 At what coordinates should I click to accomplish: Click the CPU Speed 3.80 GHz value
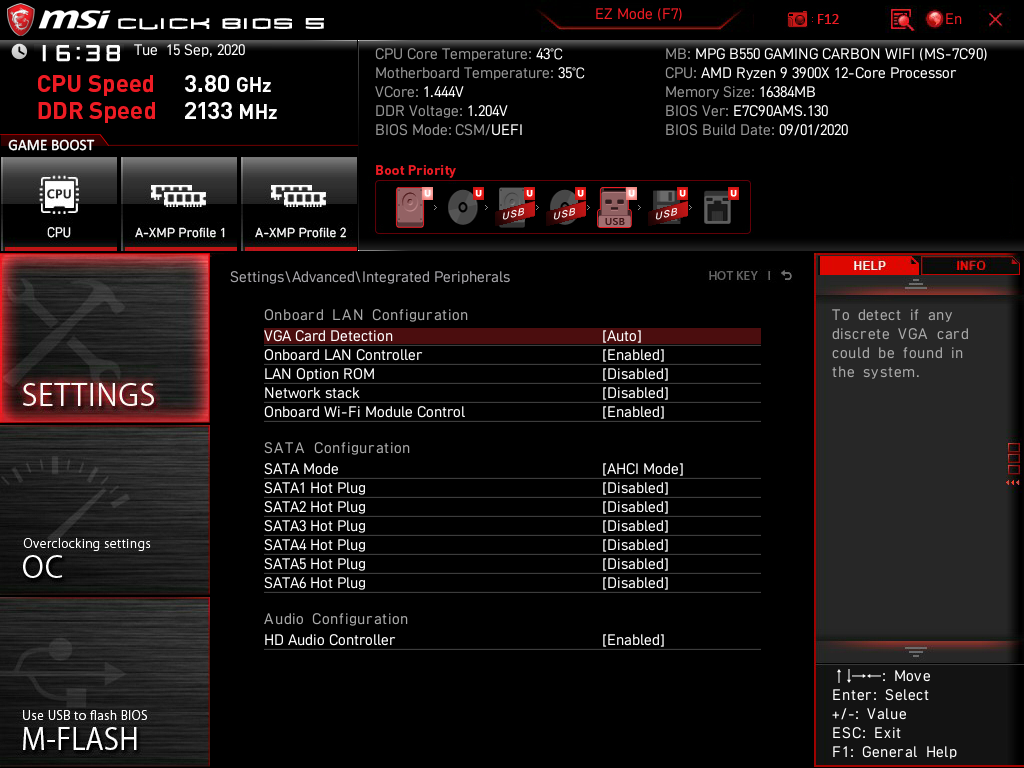(x=227, y=84)
